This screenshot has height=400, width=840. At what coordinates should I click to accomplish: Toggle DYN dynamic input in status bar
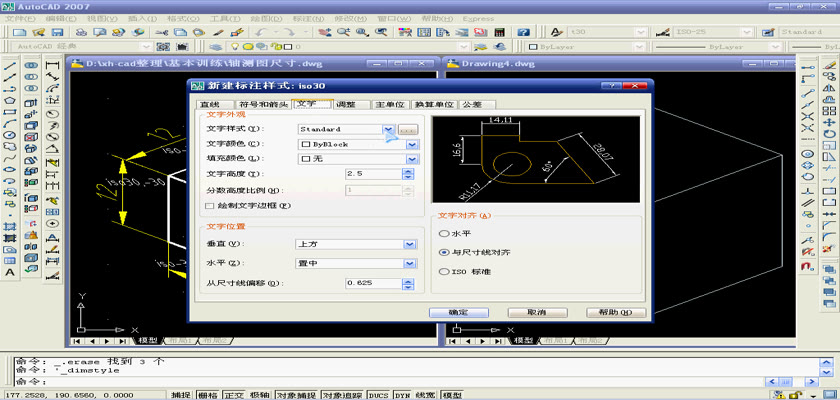click(402, 395)
